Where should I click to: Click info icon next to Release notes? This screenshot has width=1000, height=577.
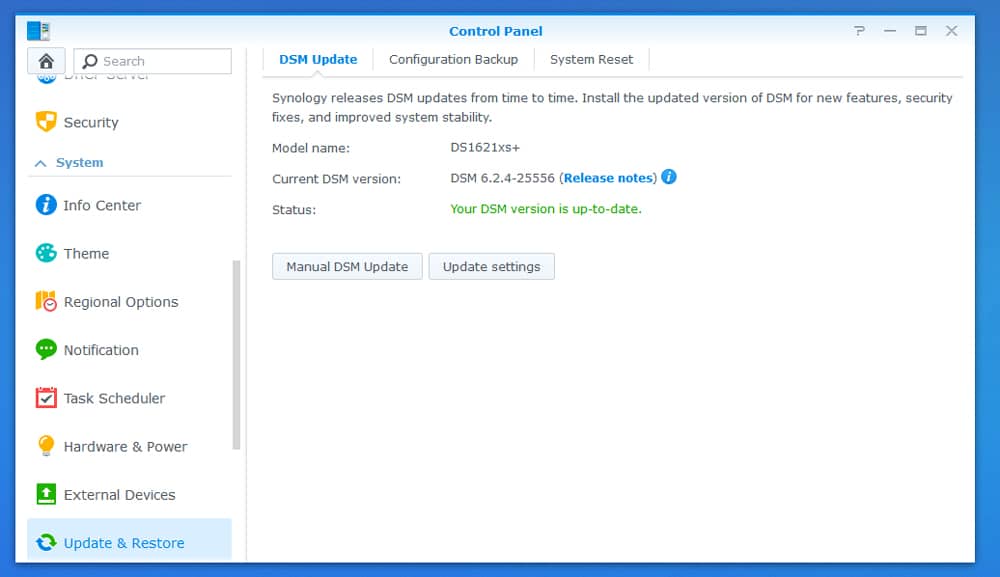(x=668, y=177)
